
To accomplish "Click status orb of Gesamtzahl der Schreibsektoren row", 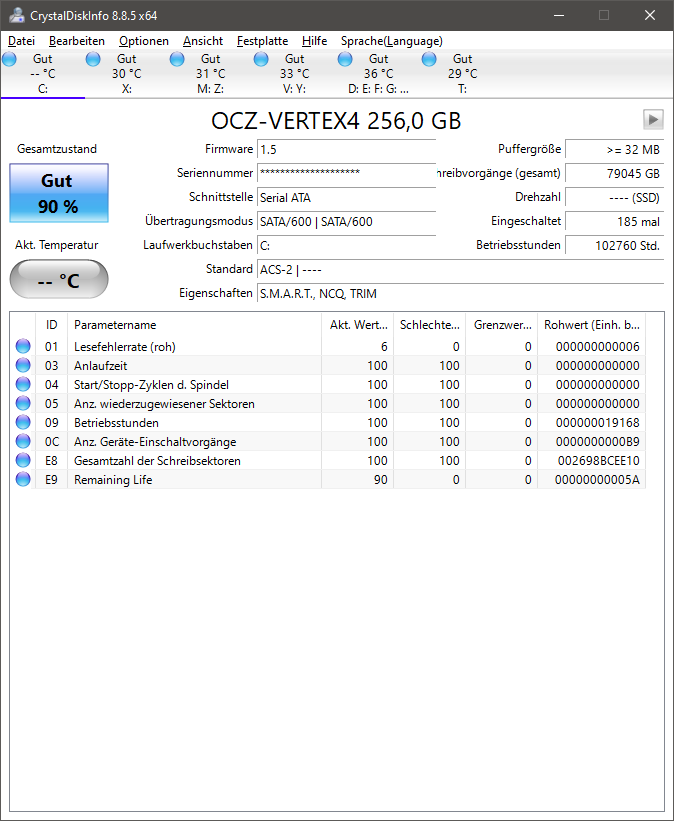I will click(23, 460).
